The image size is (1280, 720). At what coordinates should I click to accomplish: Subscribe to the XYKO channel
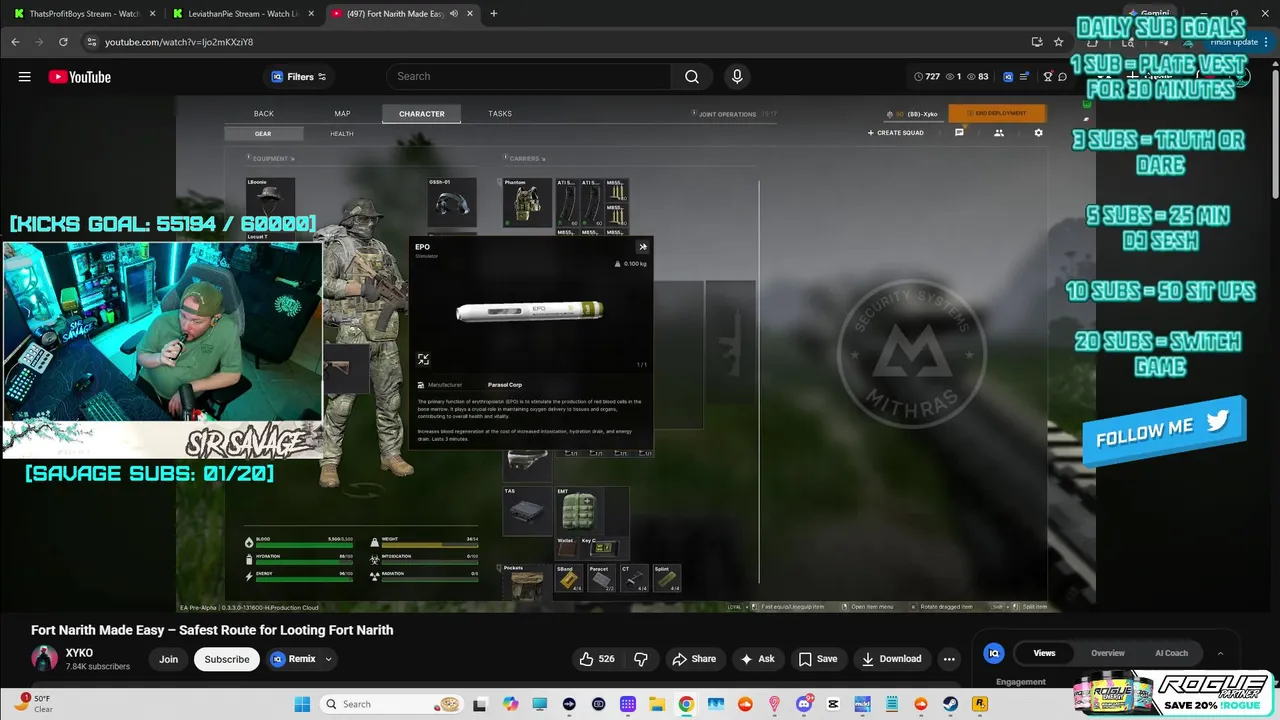click(227, 659)
